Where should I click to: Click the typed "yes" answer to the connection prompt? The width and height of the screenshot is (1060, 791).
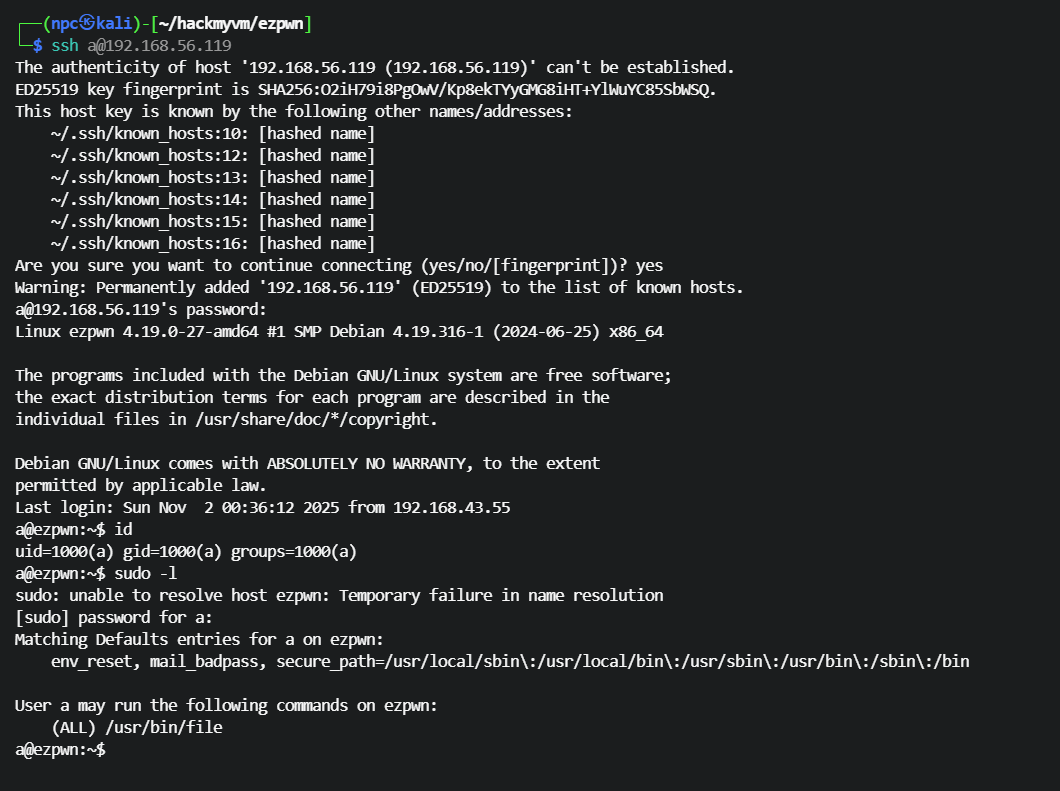tap(647, 265)
